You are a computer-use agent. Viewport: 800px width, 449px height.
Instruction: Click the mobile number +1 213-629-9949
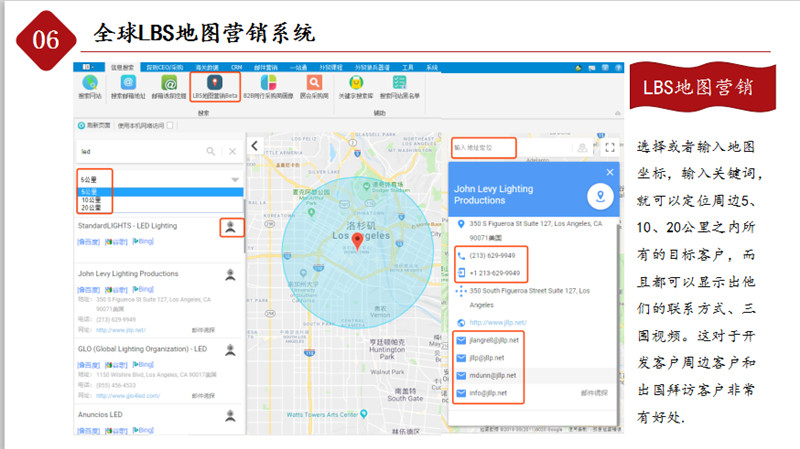pos(494,273)
